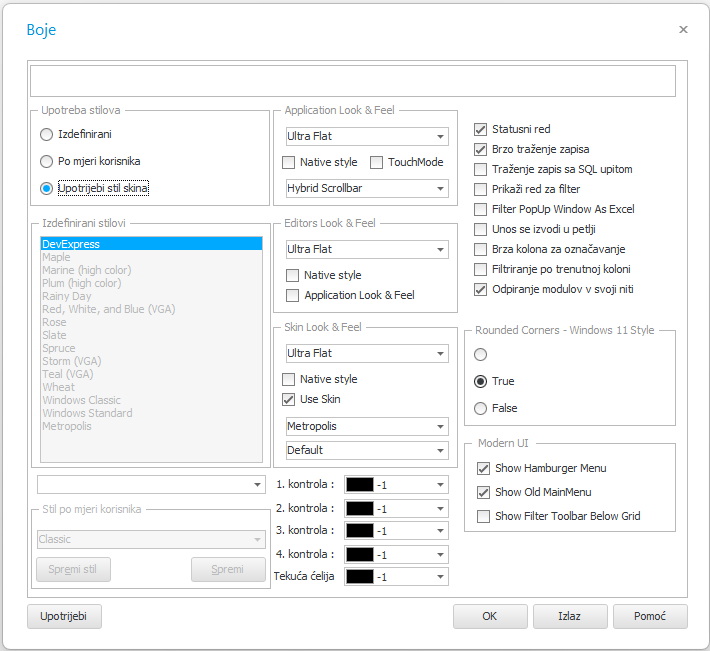Select True for Rounded Corners
Screen dimensions: 710x651
480,381
